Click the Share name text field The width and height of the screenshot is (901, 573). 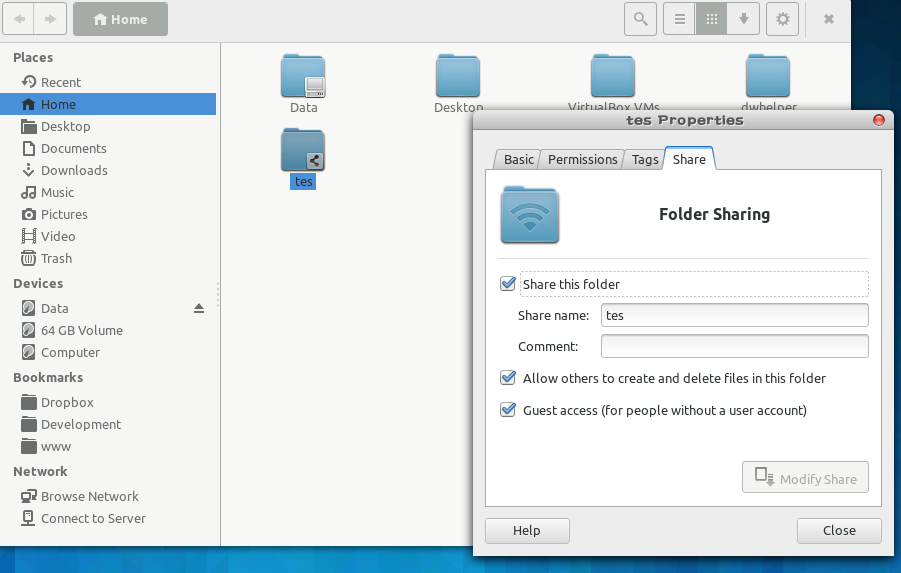tap(734, 315)
